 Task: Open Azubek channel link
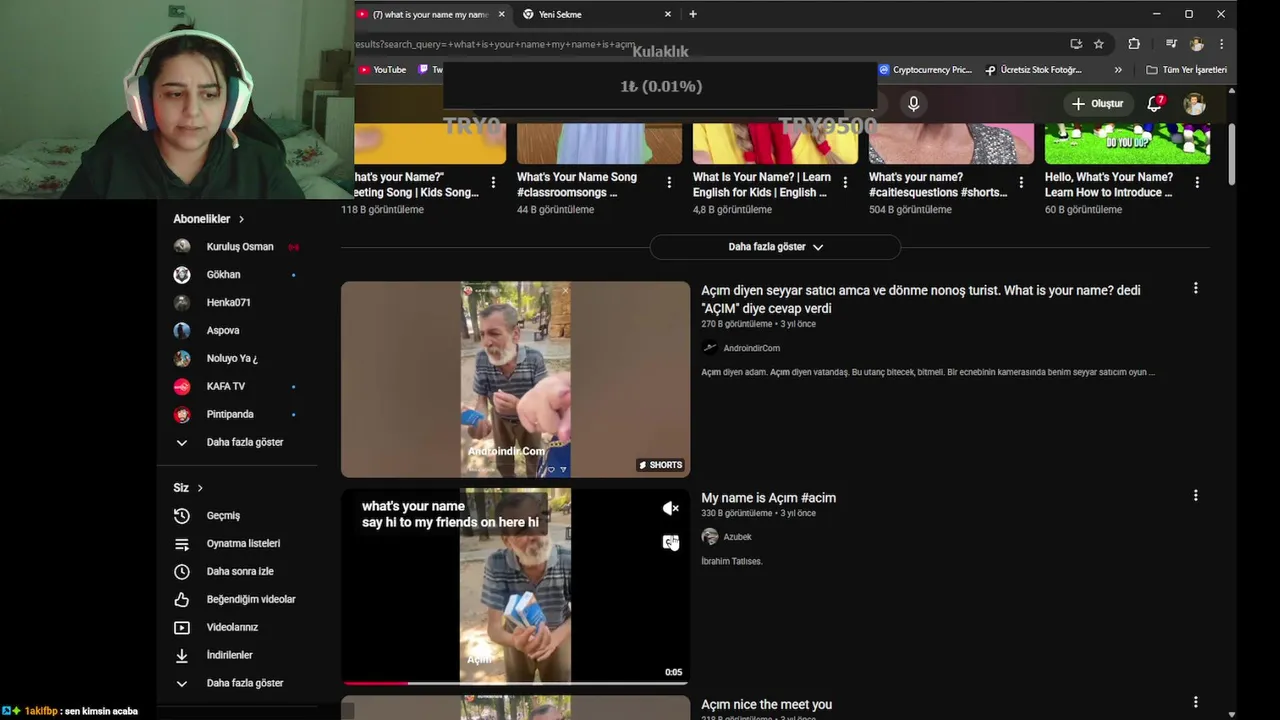tap(737, 537)
